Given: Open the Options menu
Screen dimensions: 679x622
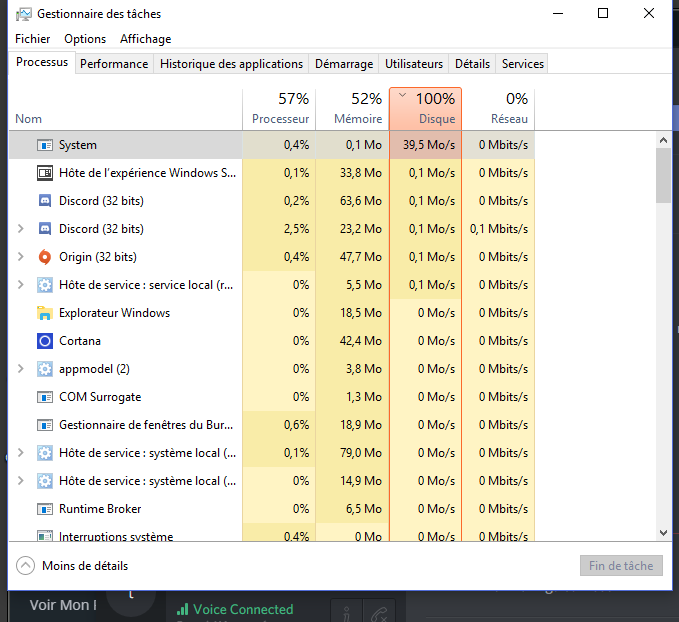Looking at the screenshot, I should [85, 39].
